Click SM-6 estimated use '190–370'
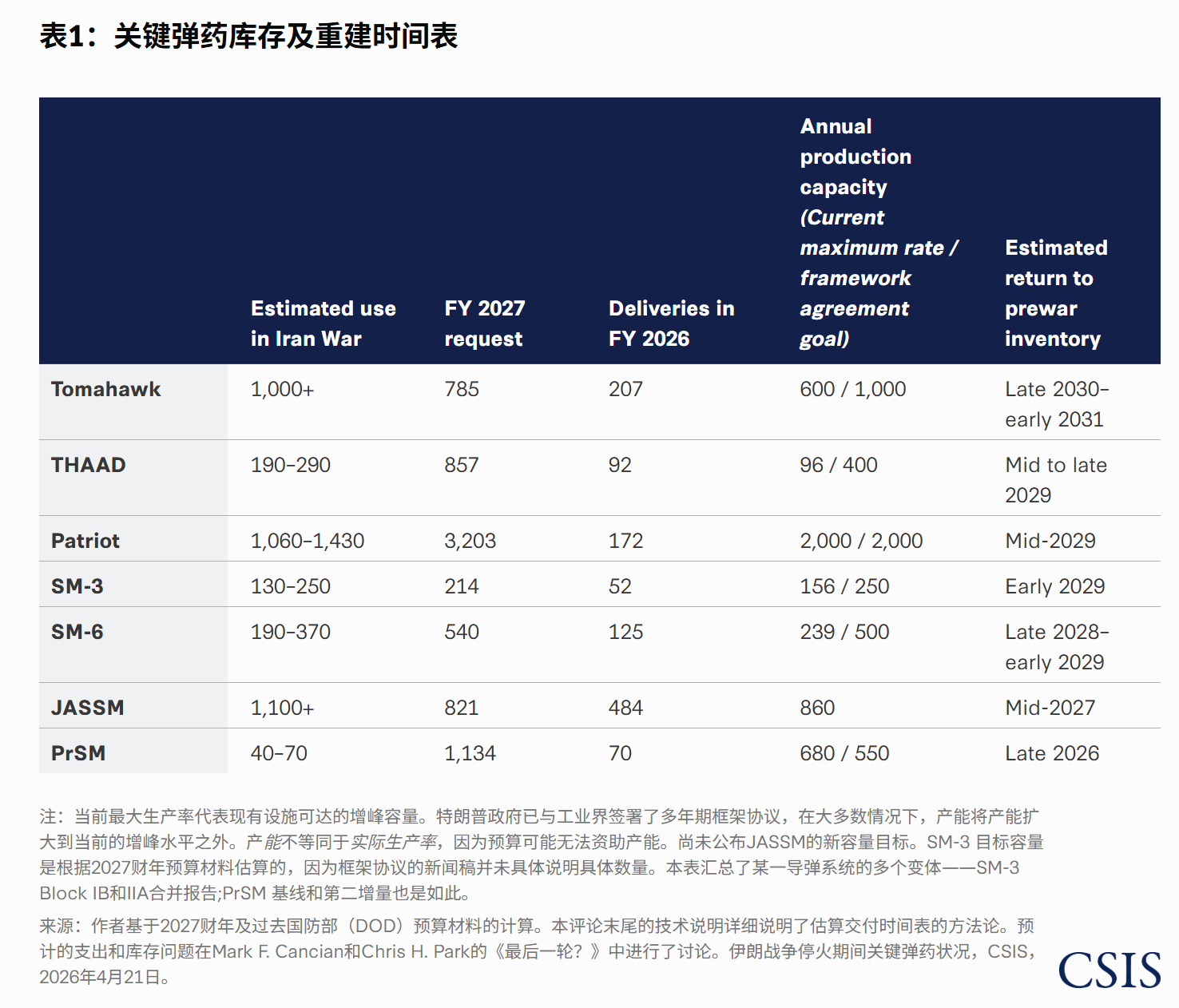The image size is (1179, 1008). click(x=291, y=632)
